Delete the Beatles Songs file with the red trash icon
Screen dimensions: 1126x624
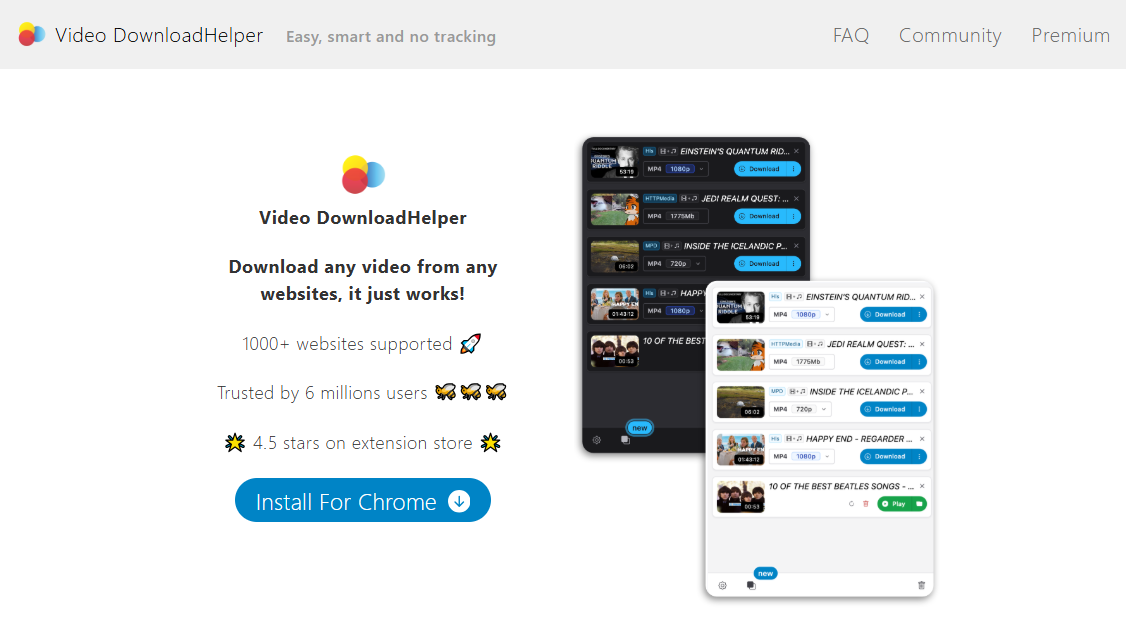tap(865, 504)
